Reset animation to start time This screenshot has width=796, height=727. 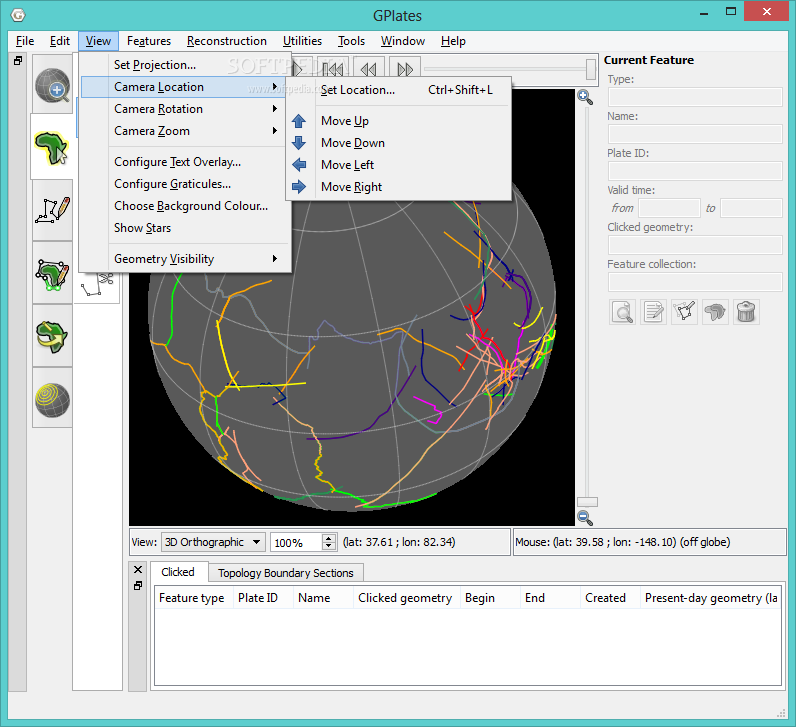(333, 69)
